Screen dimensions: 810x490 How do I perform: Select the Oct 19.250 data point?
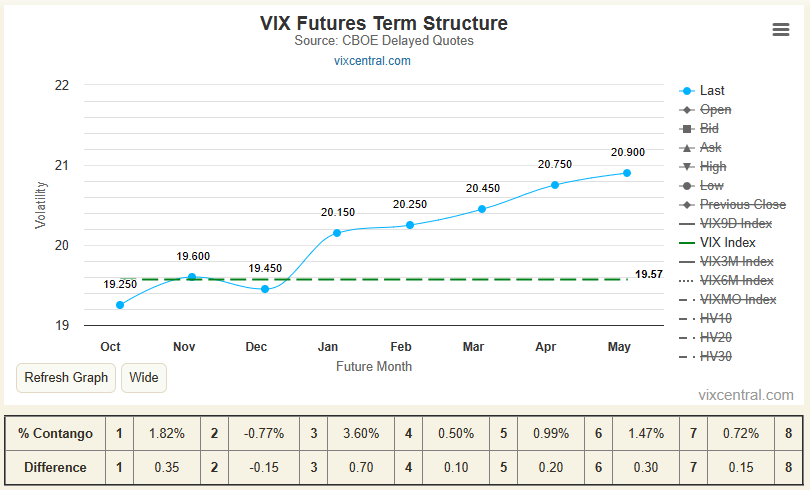click(x=120, y=305)
